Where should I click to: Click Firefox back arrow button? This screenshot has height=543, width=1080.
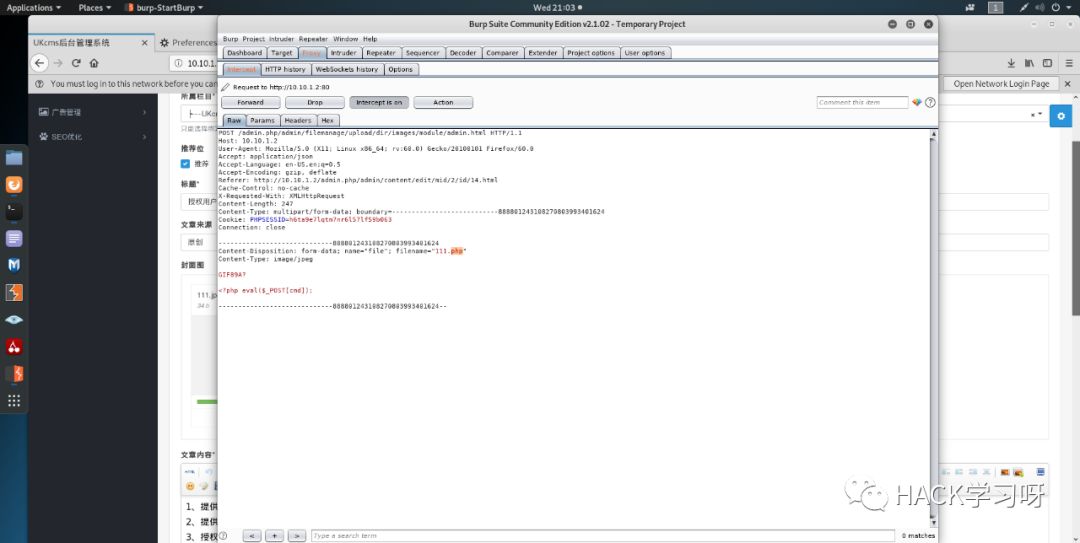pyautogui.click(x=40, y=63)
